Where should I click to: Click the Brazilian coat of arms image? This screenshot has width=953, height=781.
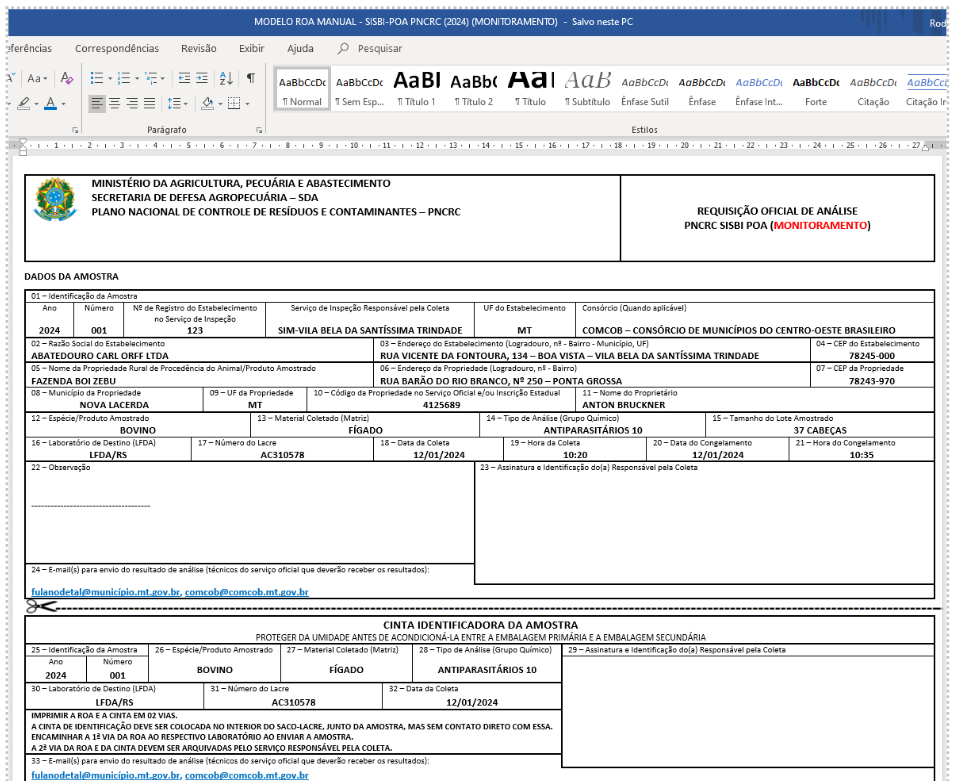[55, 199]
